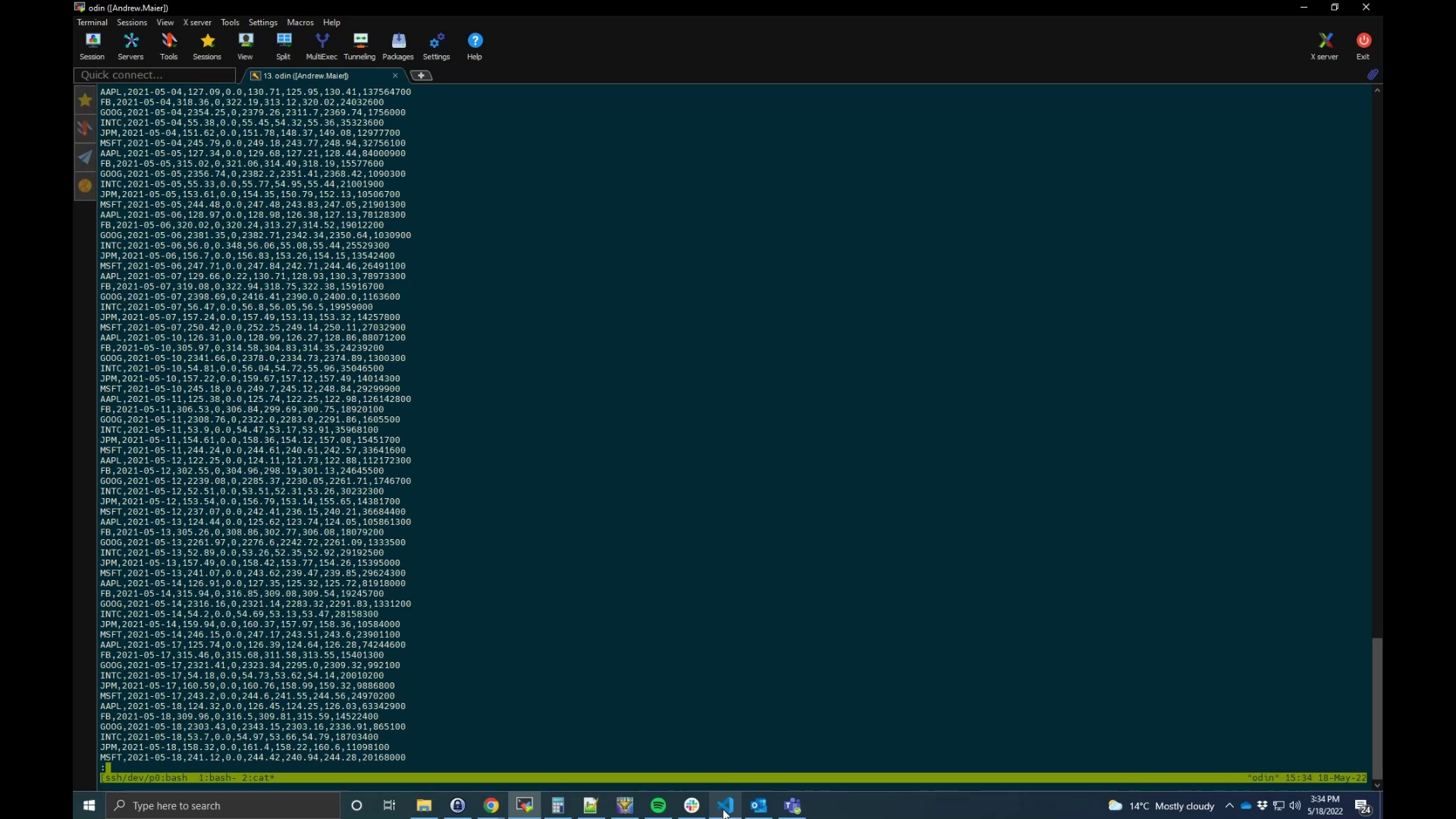Open the Exit power icon
This screenshot has width=1456, height=819.
[1363, 46]
